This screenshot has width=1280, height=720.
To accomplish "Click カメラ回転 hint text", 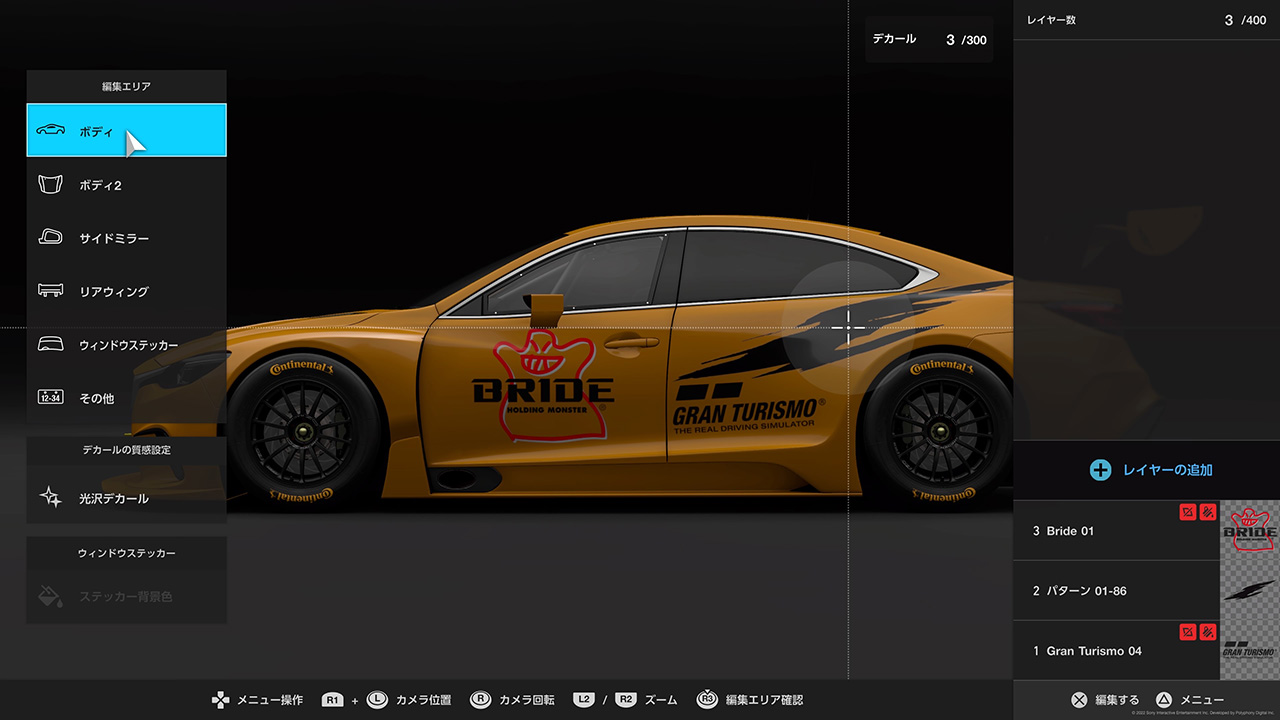I will 527,700.
